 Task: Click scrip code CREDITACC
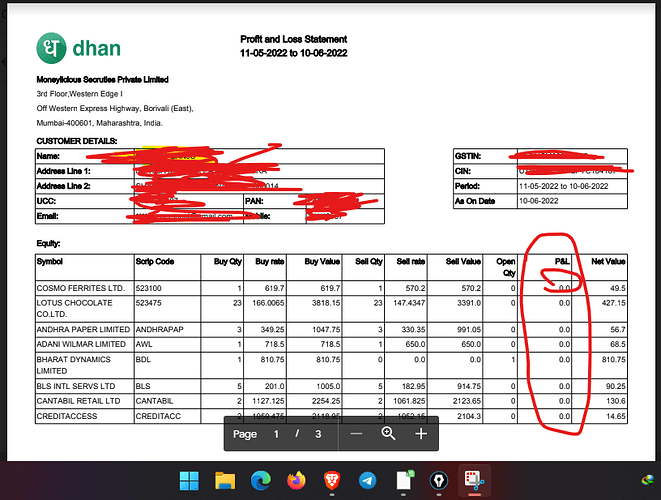coord(158,416)
